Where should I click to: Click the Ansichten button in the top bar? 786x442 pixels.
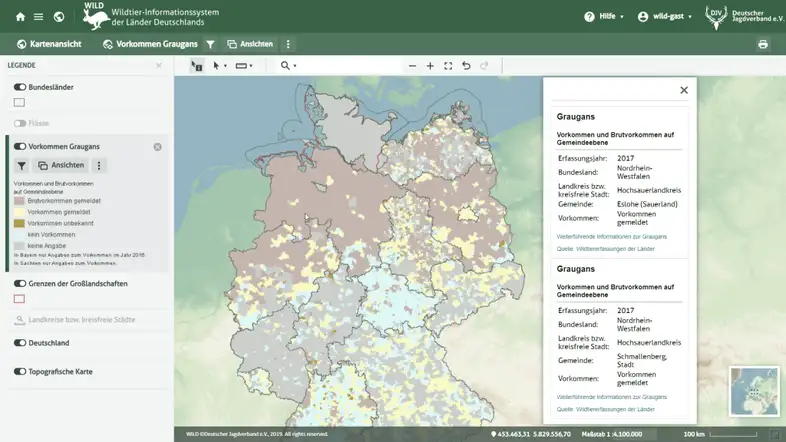250,45
